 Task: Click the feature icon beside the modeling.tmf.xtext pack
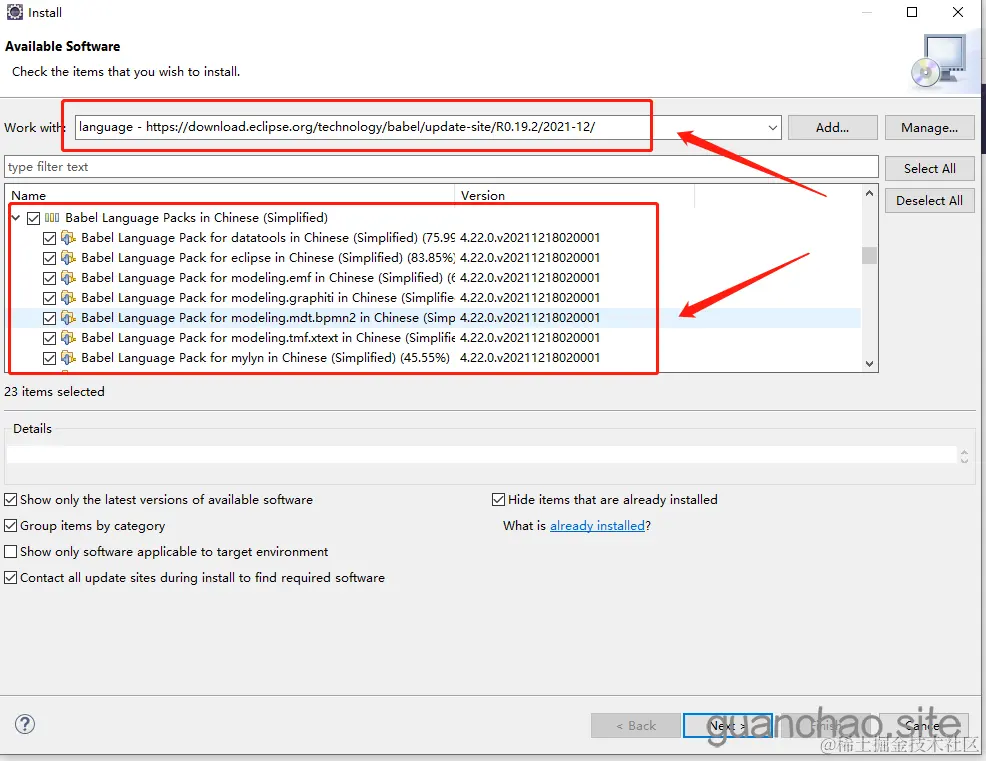(x=68, y=338)
